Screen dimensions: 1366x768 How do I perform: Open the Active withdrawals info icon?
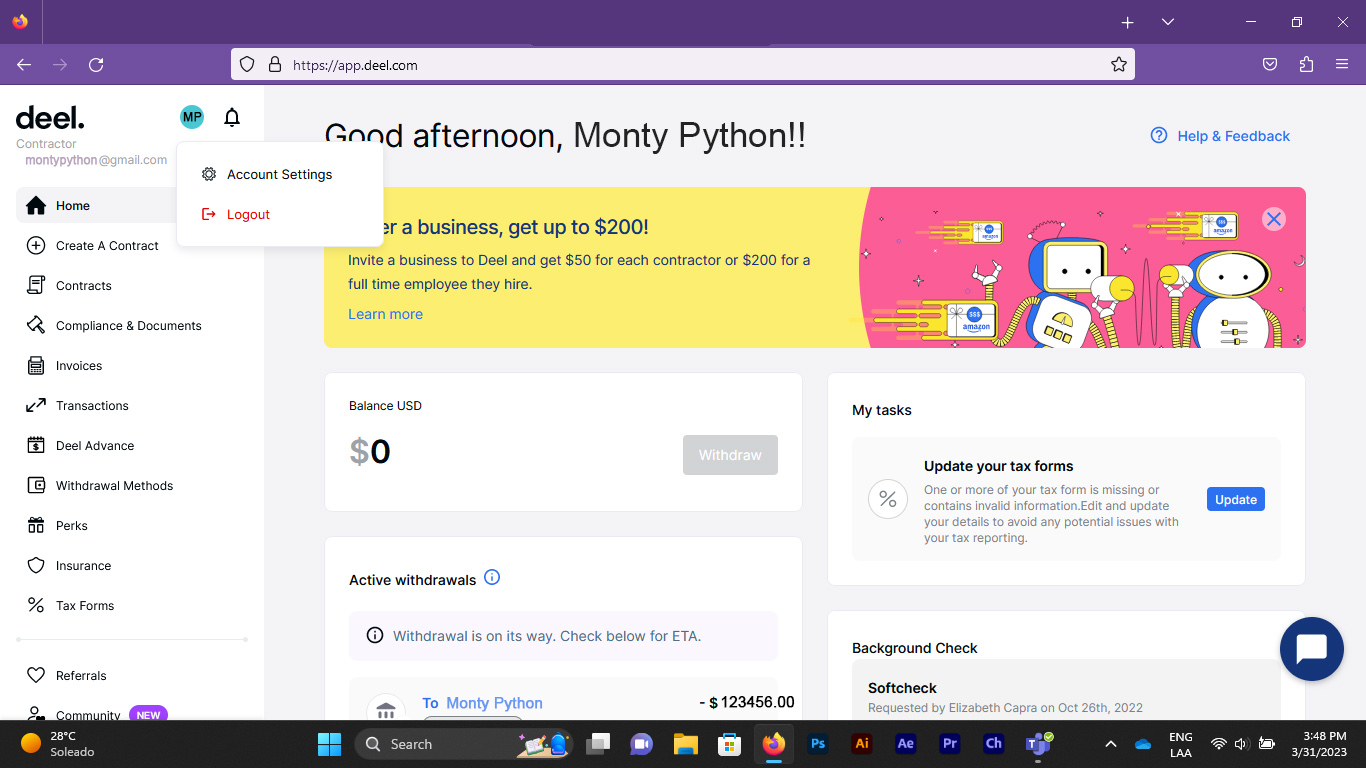(x=492, y=577)
